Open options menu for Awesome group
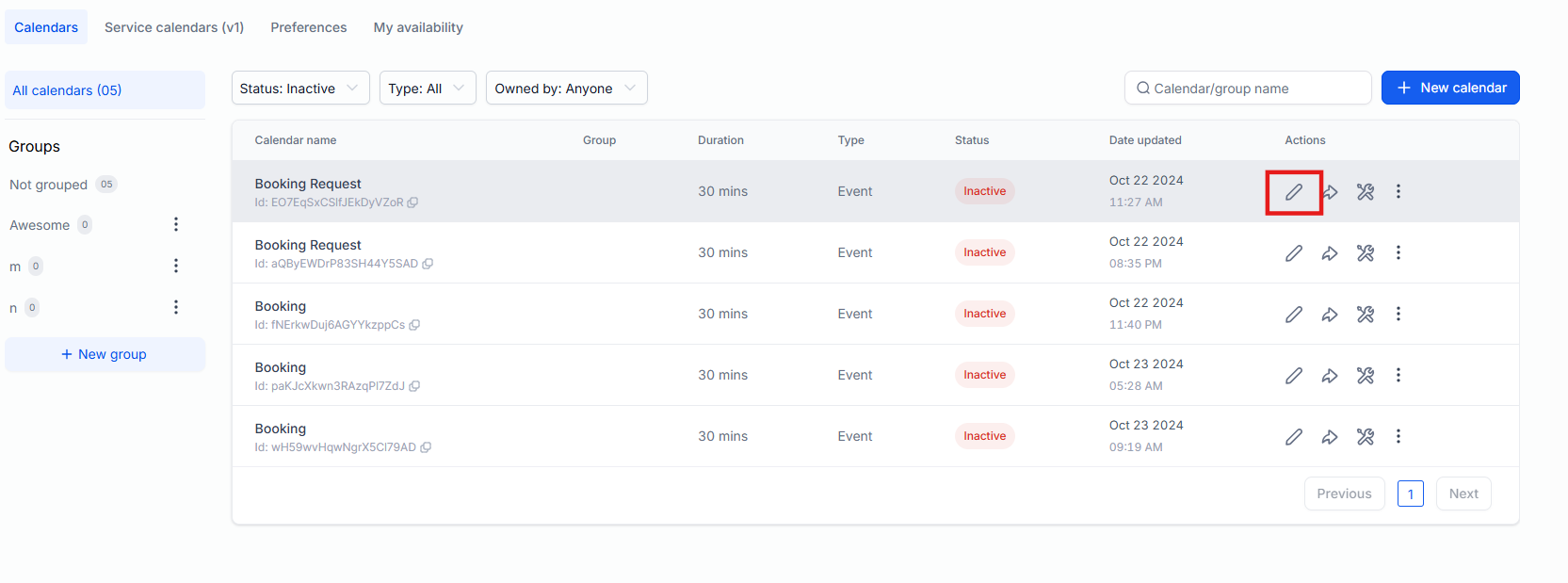Image resolution: width=1568 pixels, height=583 pixels. point(175,224)
